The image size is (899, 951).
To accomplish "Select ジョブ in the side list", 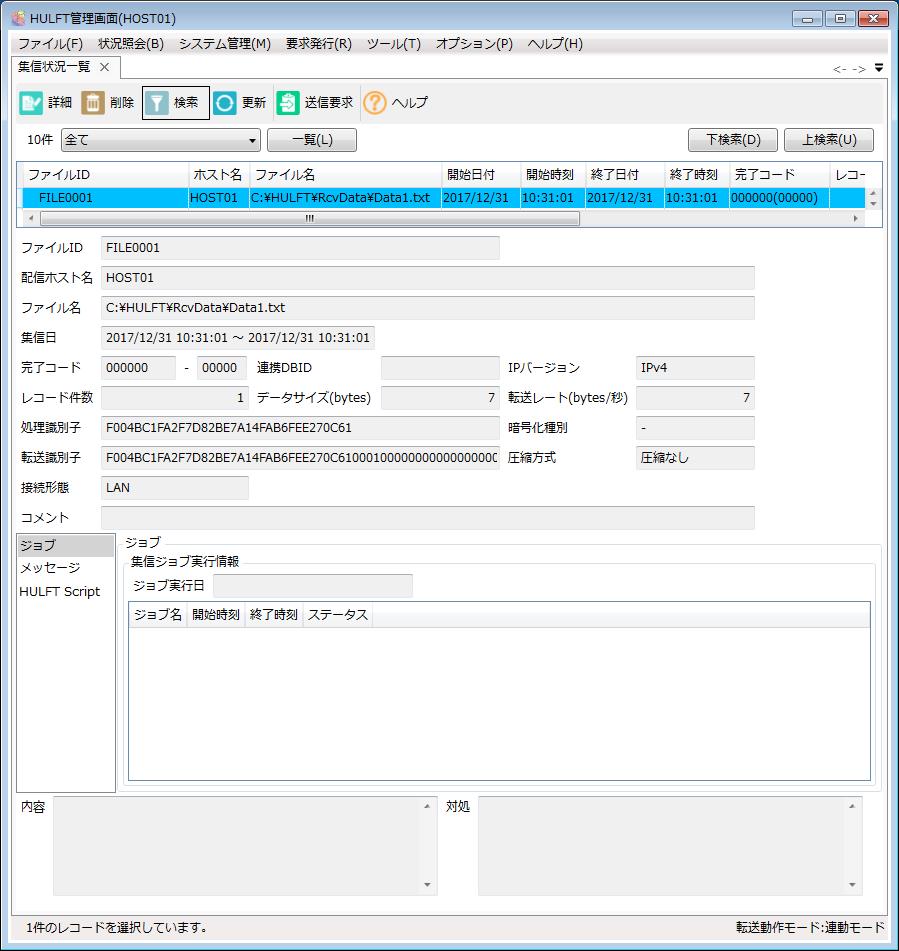I will click(x=66, y=545).
